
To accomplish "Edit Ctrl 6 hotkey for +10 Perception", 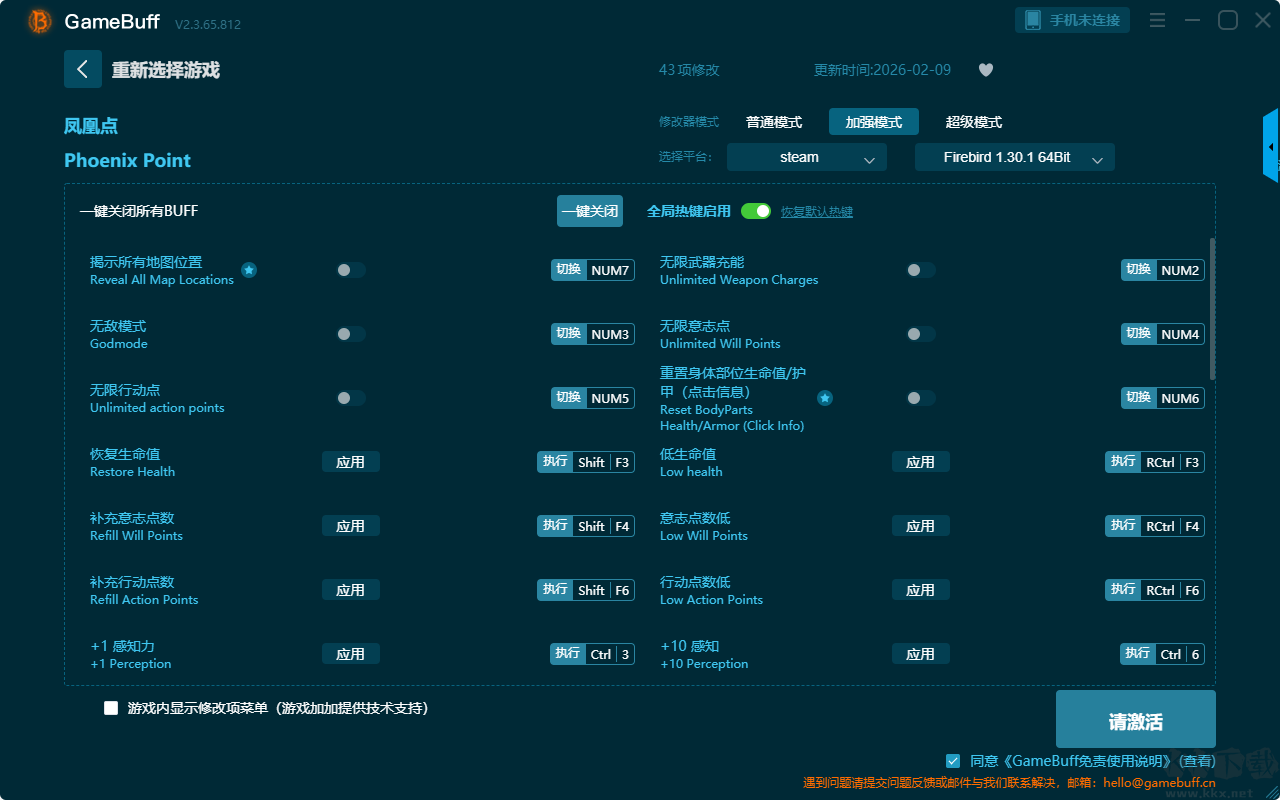I will [x=1162, y=654].
